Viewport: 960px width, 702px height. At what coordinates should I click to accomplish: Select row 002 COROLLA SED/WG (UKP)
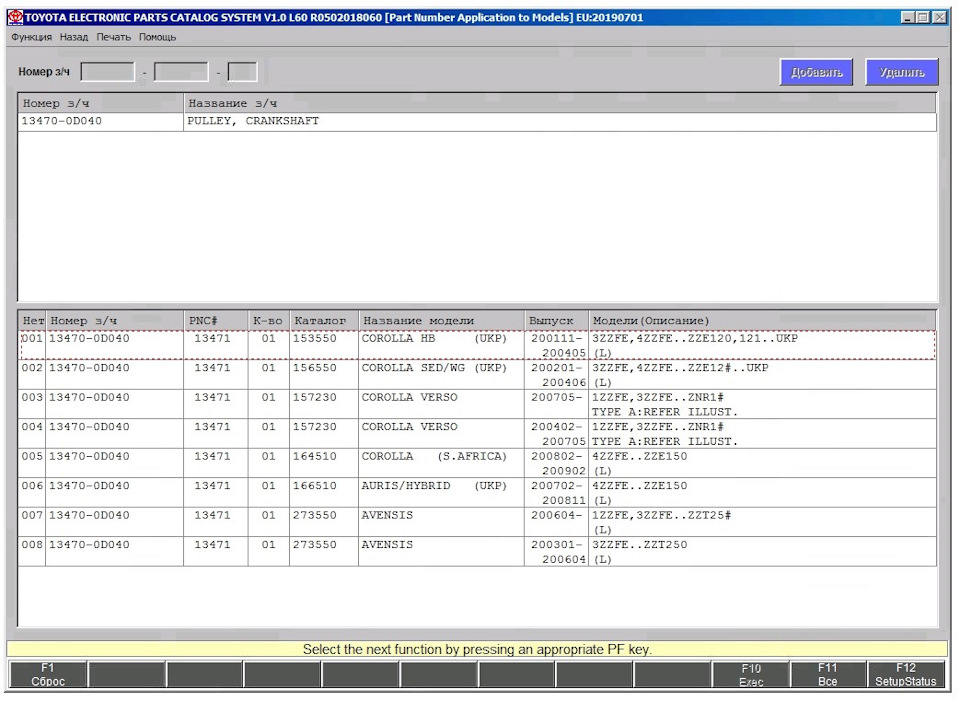[x=478, y=375]
